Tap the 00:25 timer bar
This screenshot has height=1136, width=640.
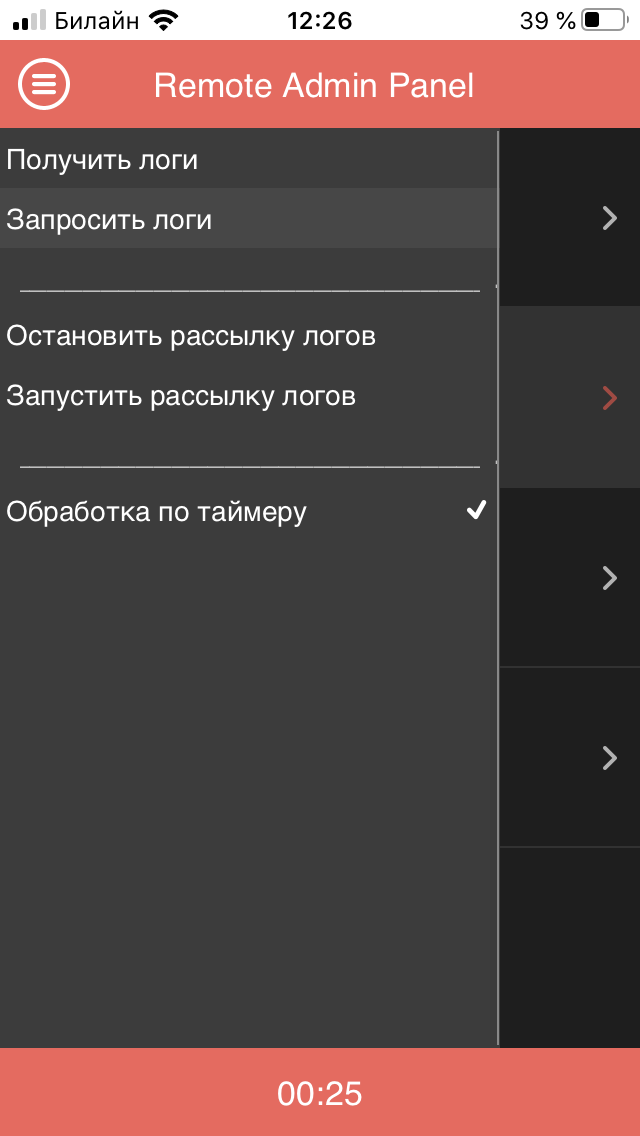tap(320, 1092)
